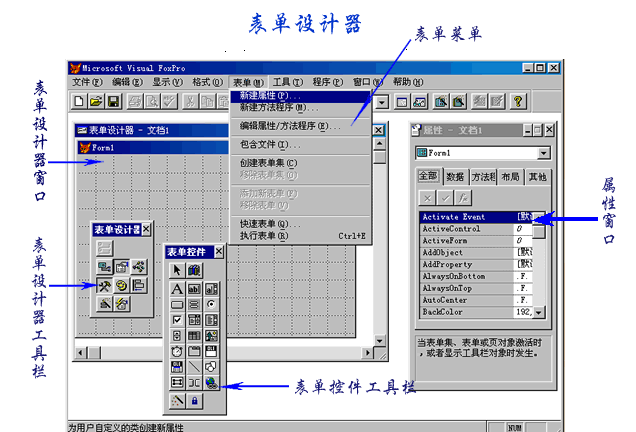Select the Text Box control (abl)

(194, 289)
